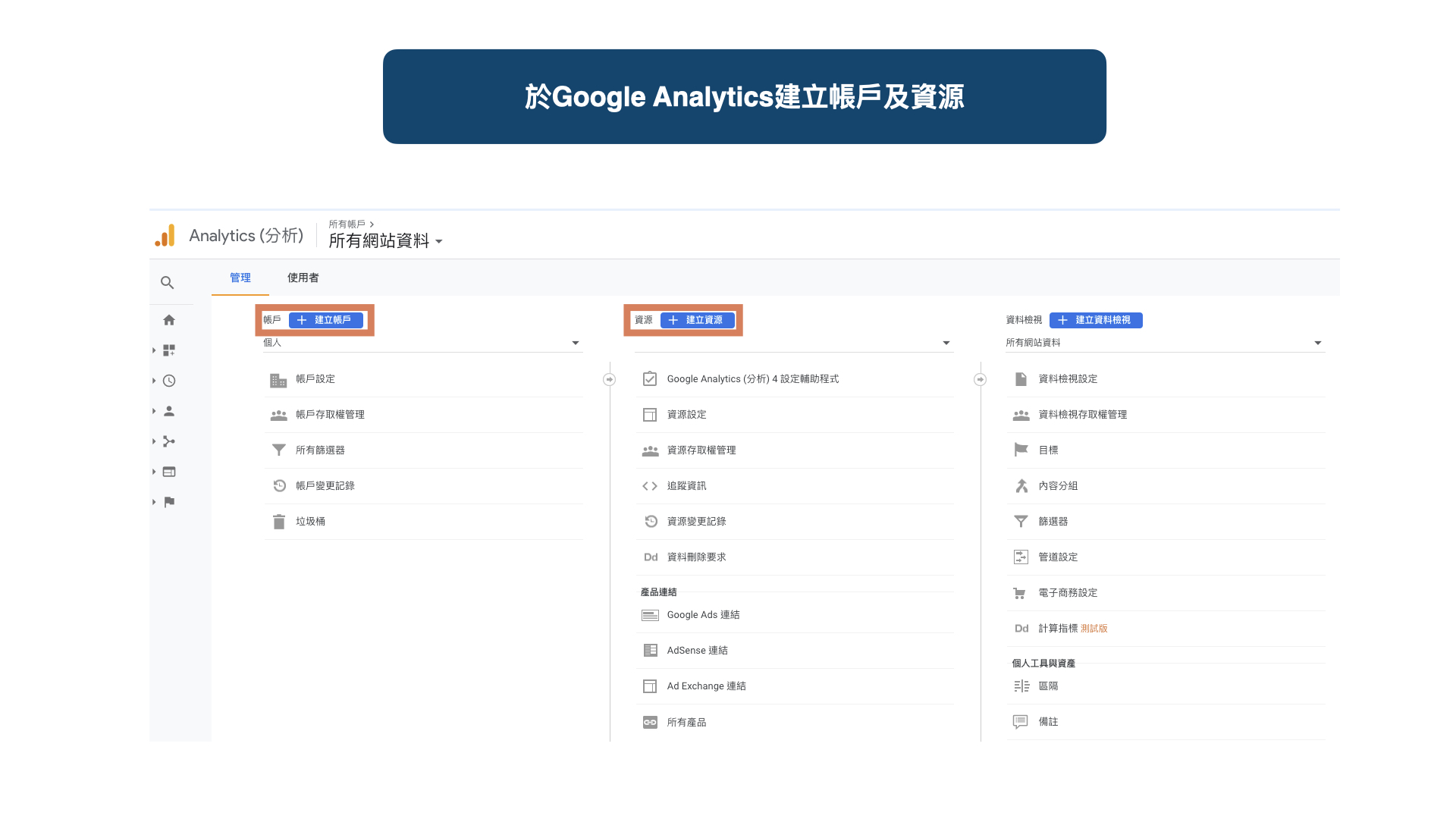Screen dimensions: 1456x819
Task: Open the 個人 account dropdown
Action: point(422,343)
